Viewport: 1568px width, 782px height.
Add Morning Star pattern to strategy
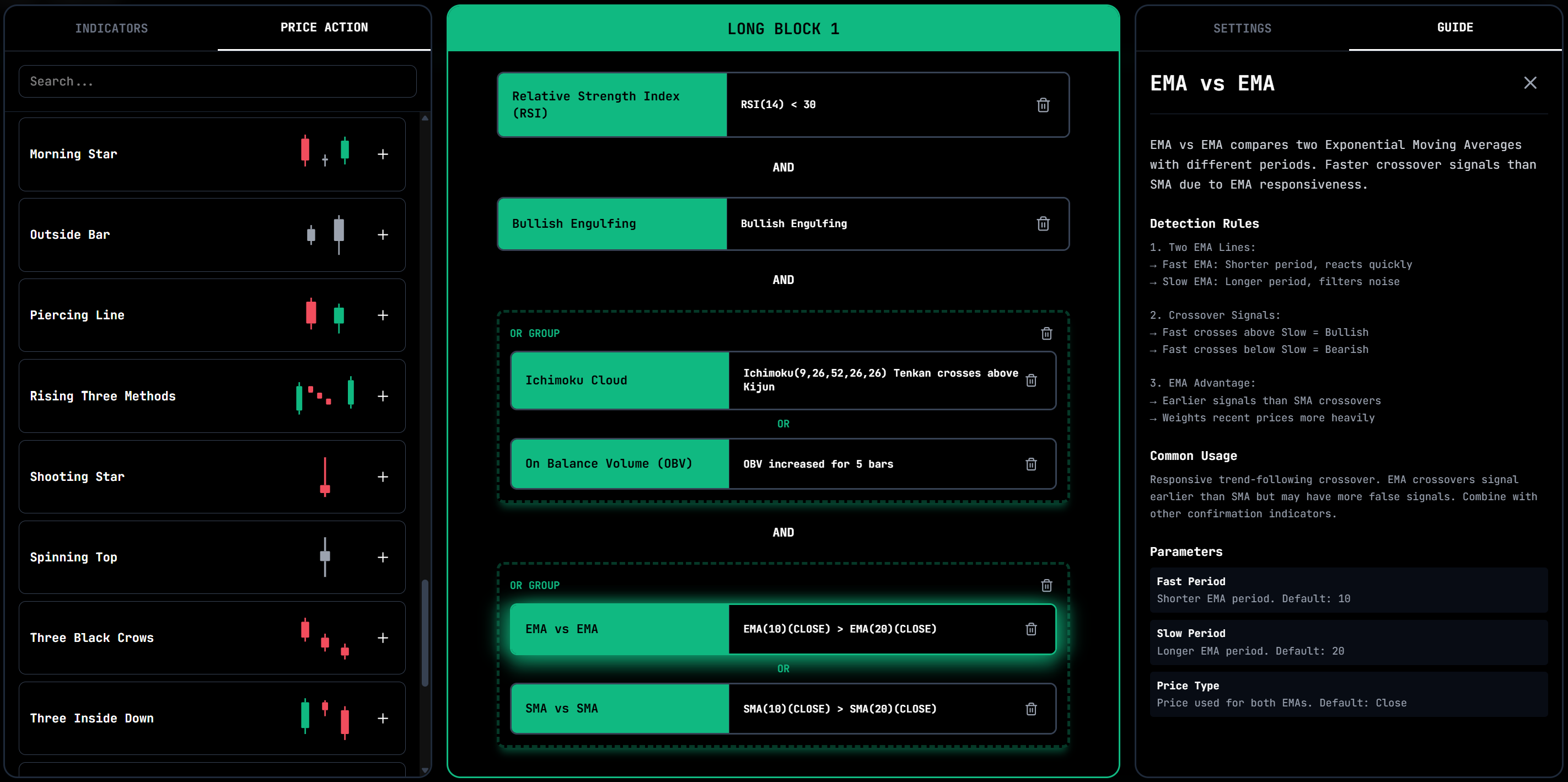click(x=384, y=154)
